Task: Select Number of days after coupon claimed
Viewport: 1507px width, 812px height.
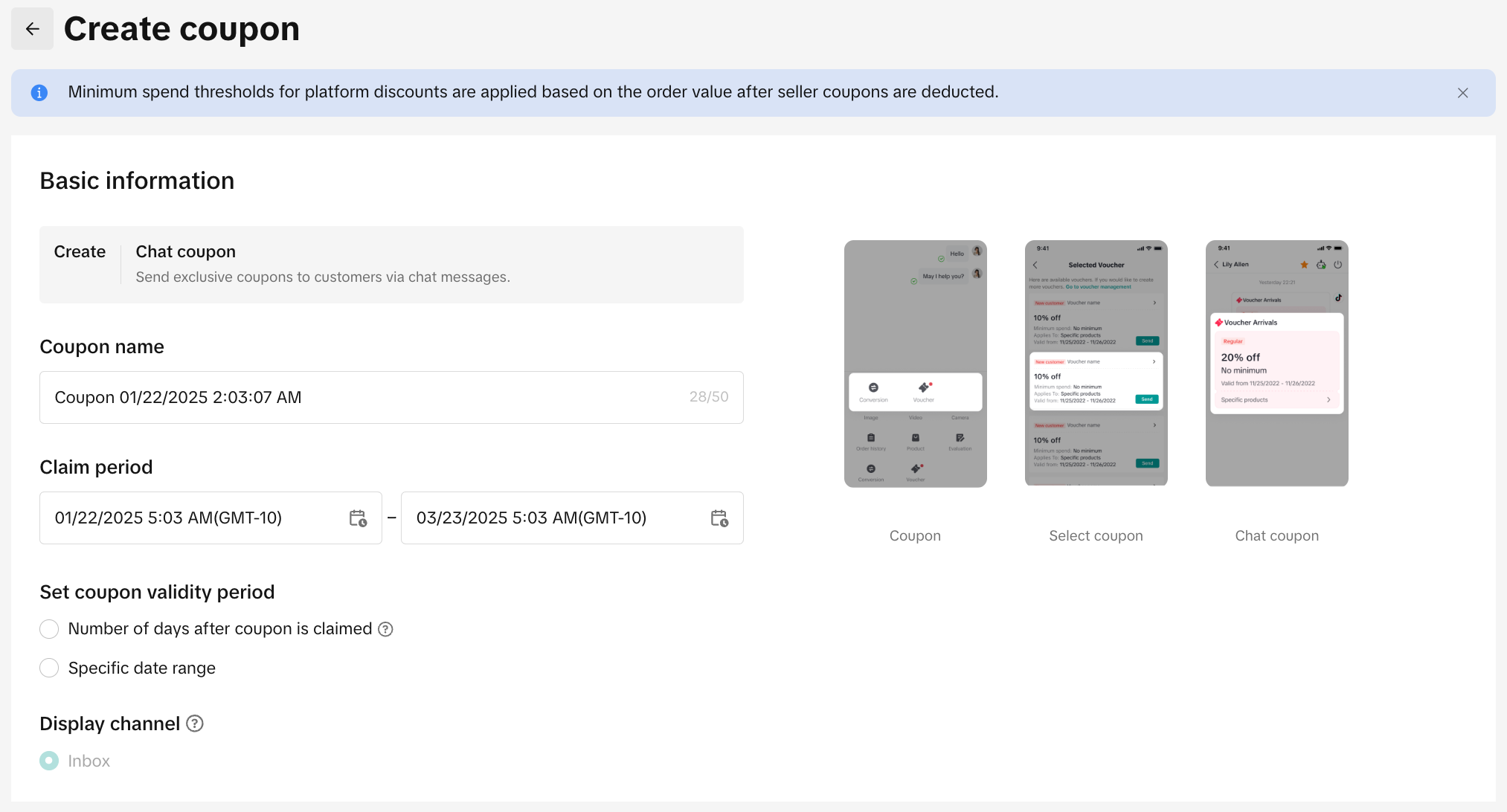Action: point(49,629)
